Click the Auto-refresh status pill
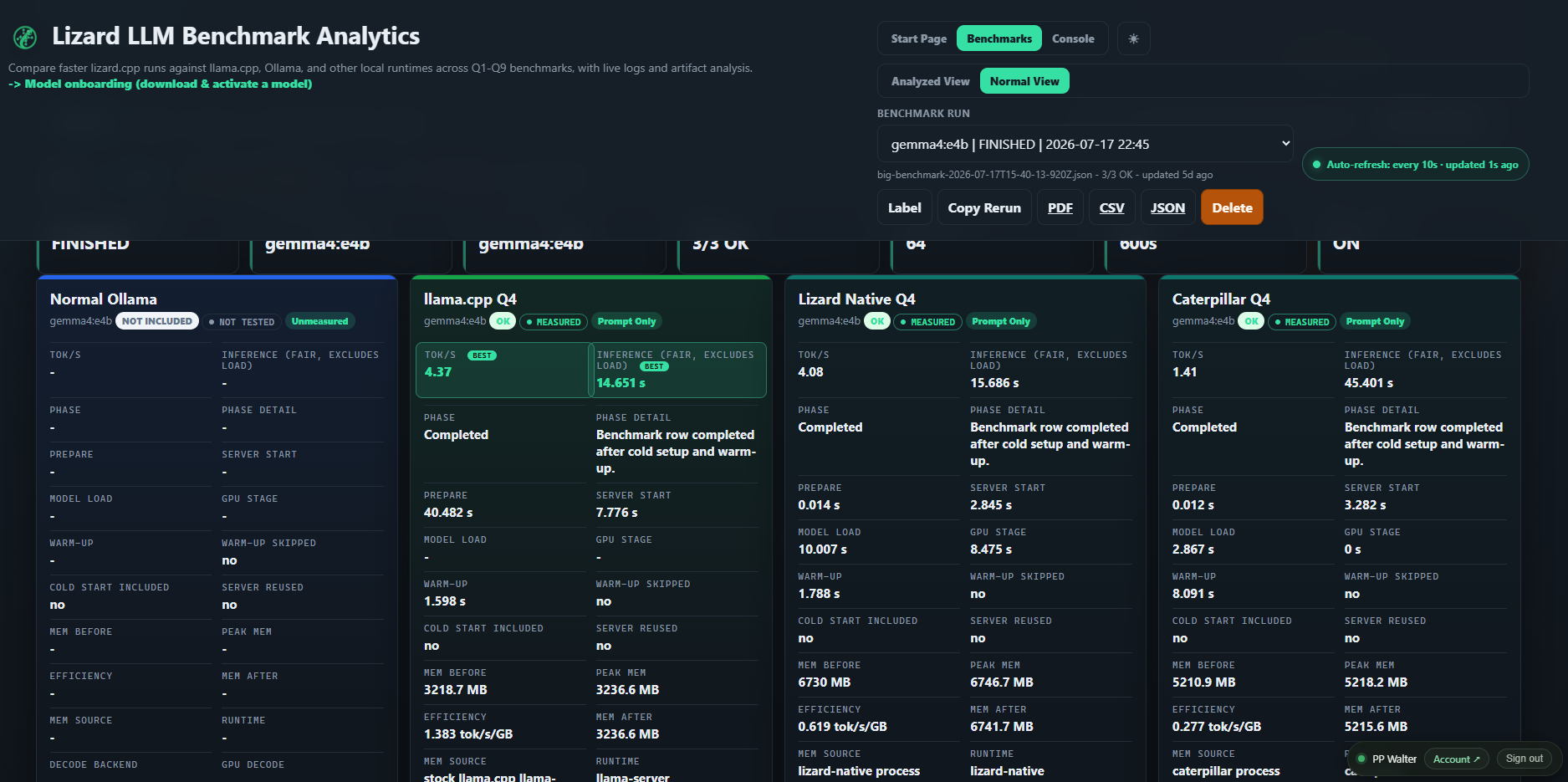The width and height of the screenshot is (1568, 782). tap(1415, 165)
